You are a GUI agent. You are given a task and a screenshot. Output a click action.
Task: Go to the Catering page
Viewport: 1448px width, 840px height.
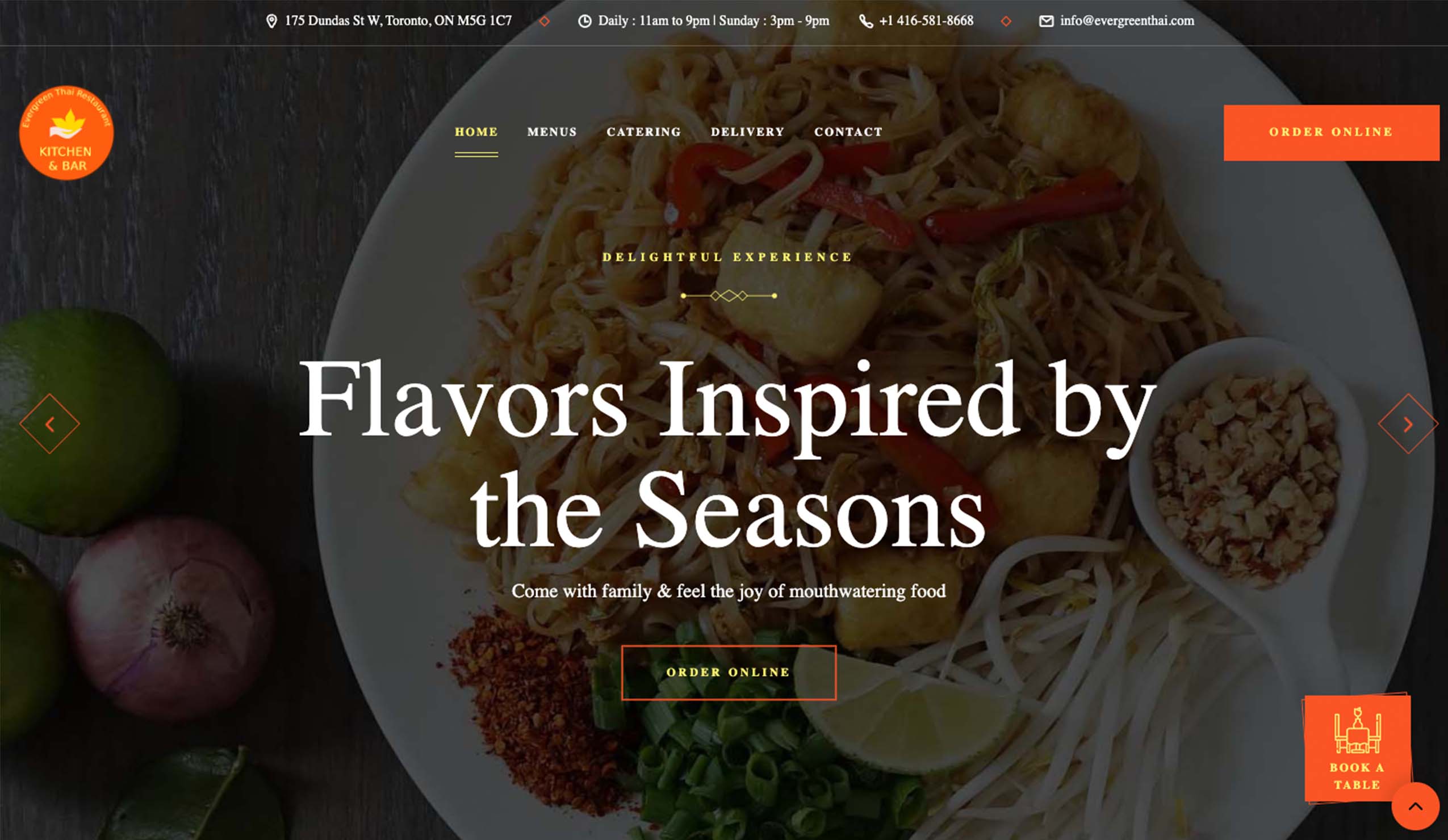tap(643, 132)
